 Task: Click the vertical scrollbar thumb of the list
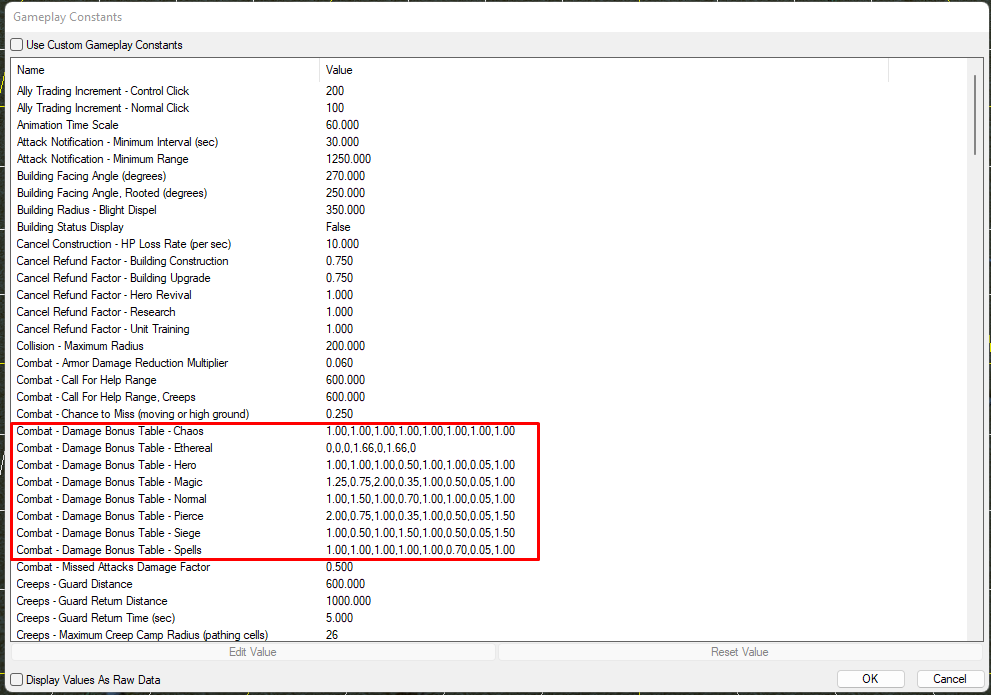click(975, 114)
